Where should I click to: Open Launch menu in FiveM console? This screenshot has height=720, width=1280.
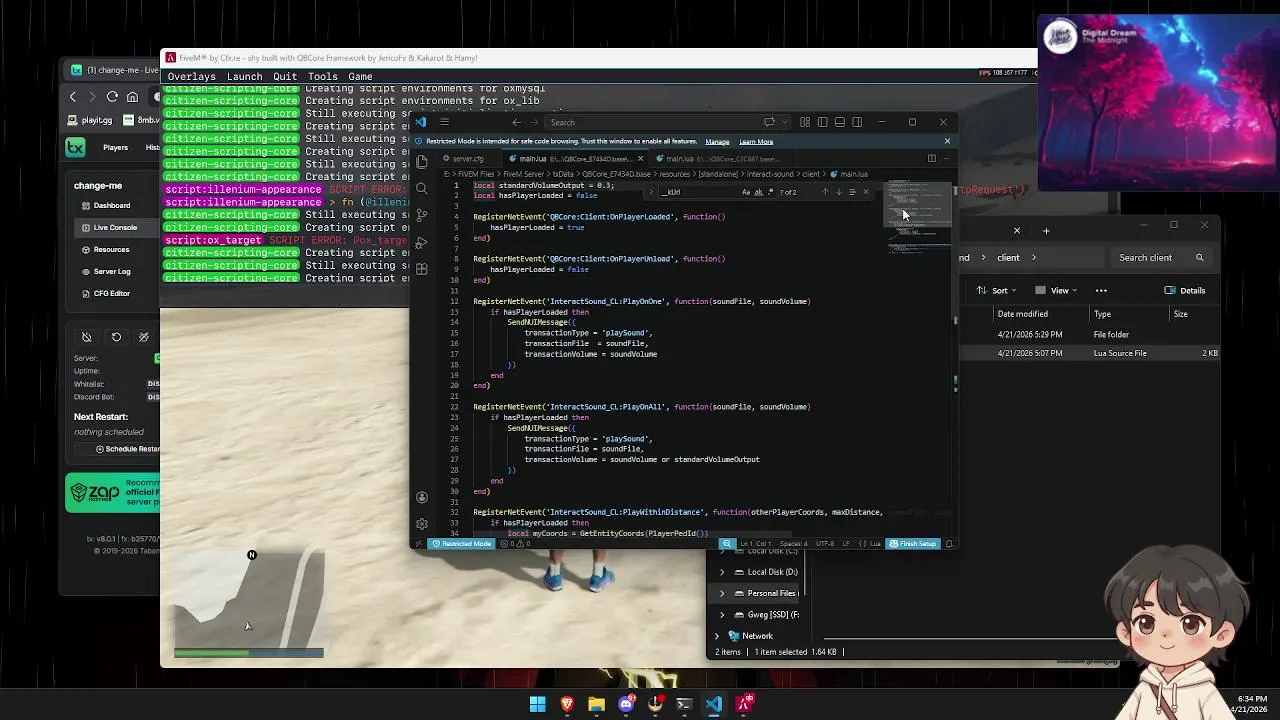(244, 76)
